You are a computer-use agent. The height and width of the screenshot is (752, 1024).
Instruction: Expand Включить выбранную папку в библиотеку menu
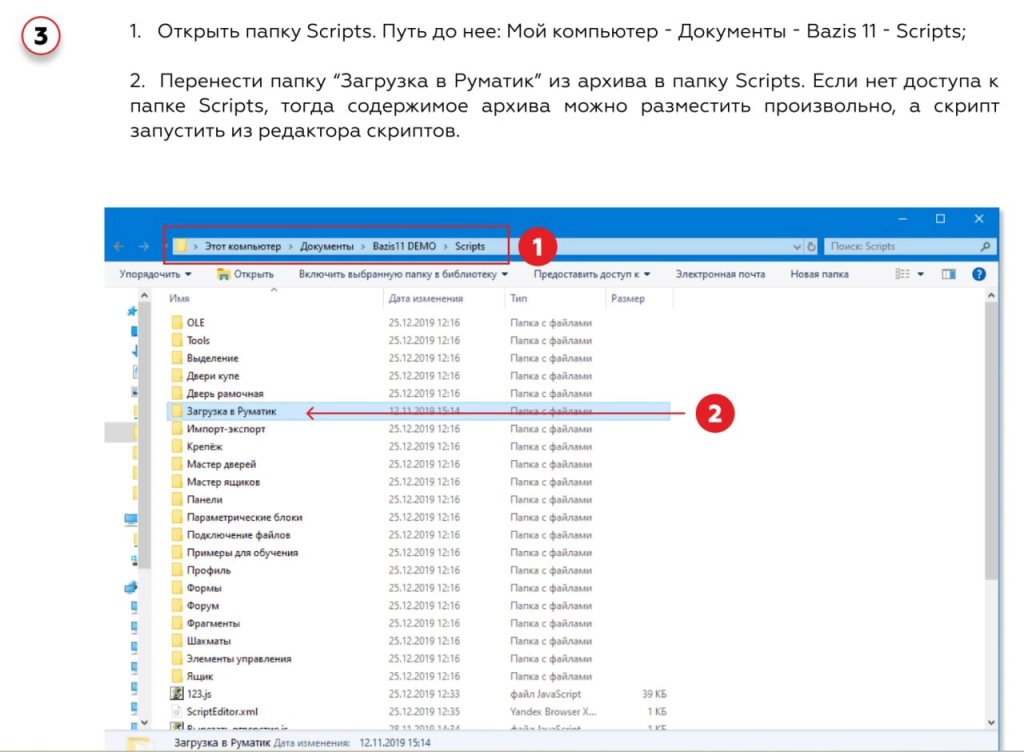point(403,274)
